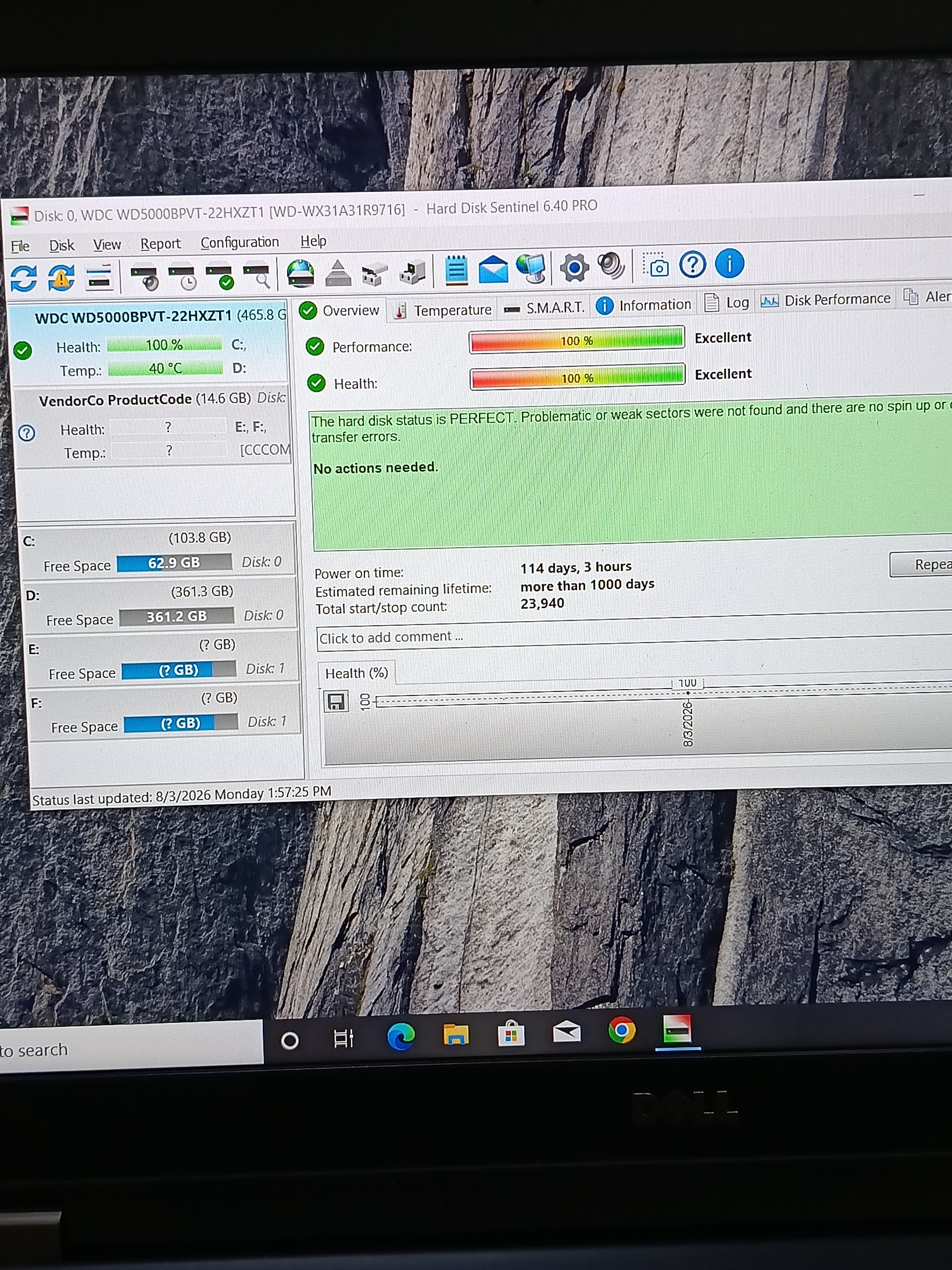952x1270 pixels.
Task: Switch to the Information tab
Action: pos(644,306)
